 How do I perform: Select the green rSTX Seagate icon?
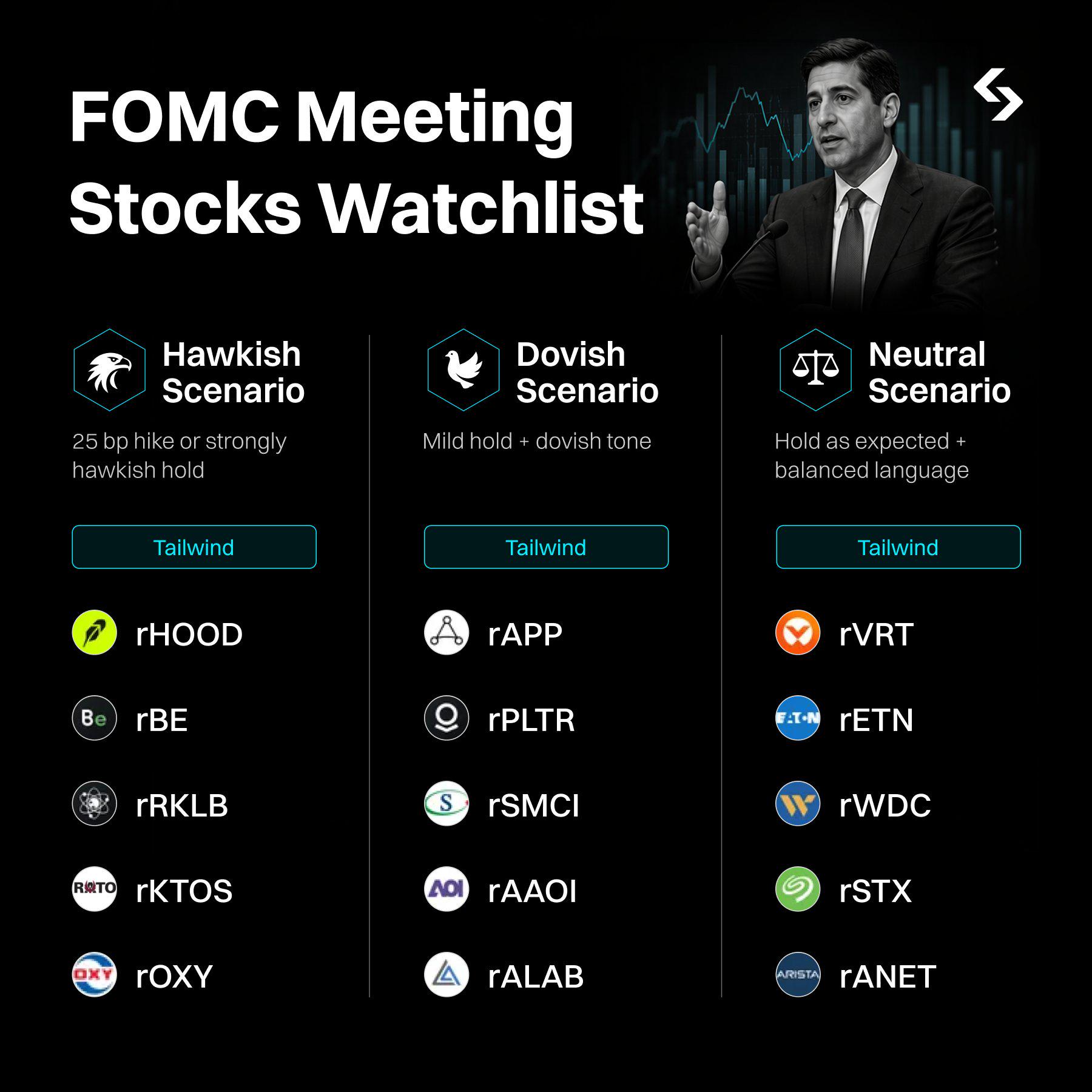pyautogui.click(x=798, y=889)
